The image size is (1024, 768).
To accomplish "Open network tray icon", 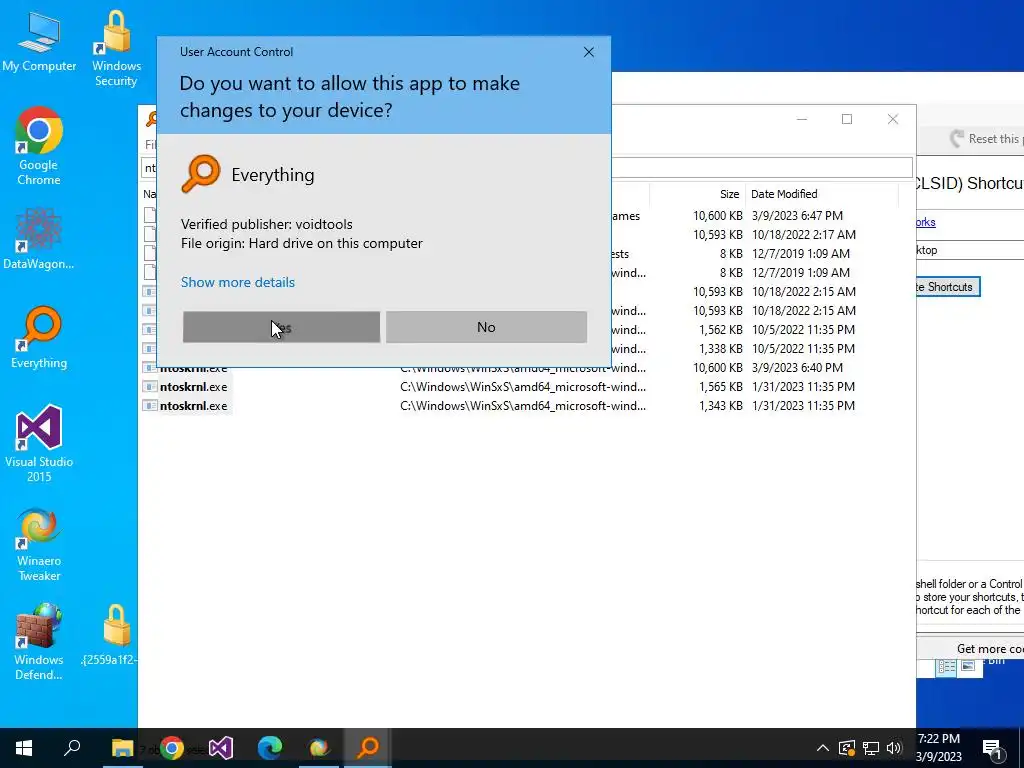I will point(871,748).
